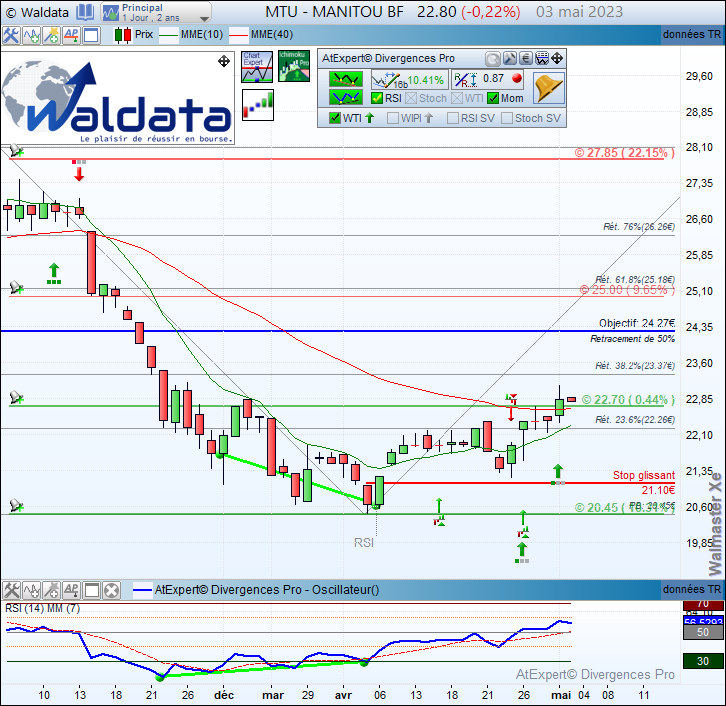Click the golden alert bell button
This screenshot has height=706, width=726.
click(549, 88)
